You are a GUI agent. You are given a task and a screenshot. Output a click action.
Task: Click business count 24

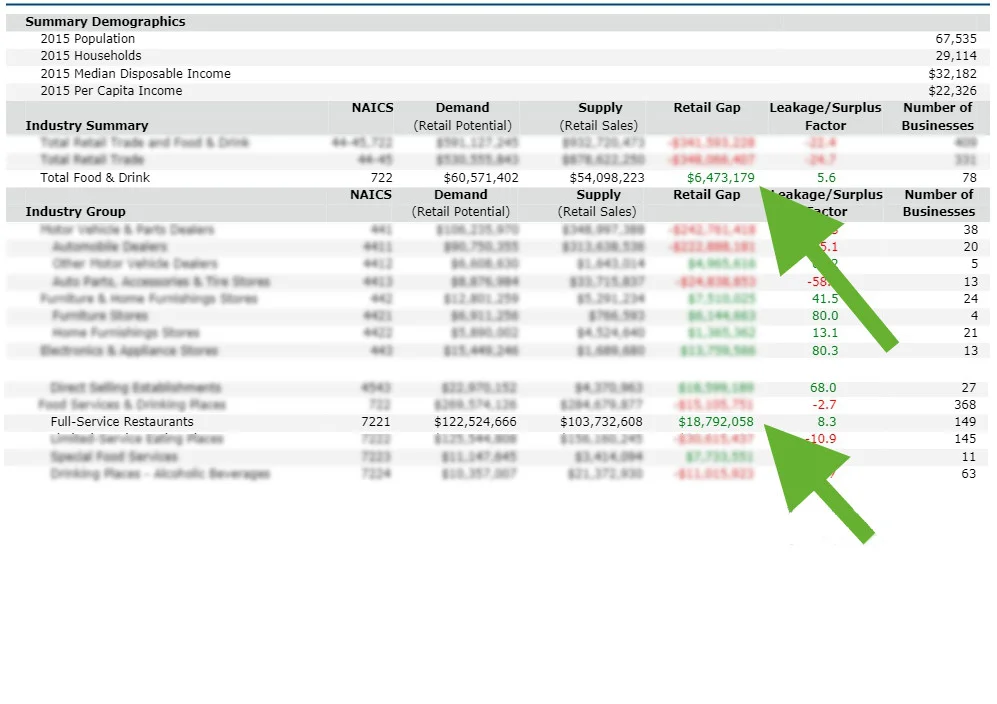pos(970,299)
